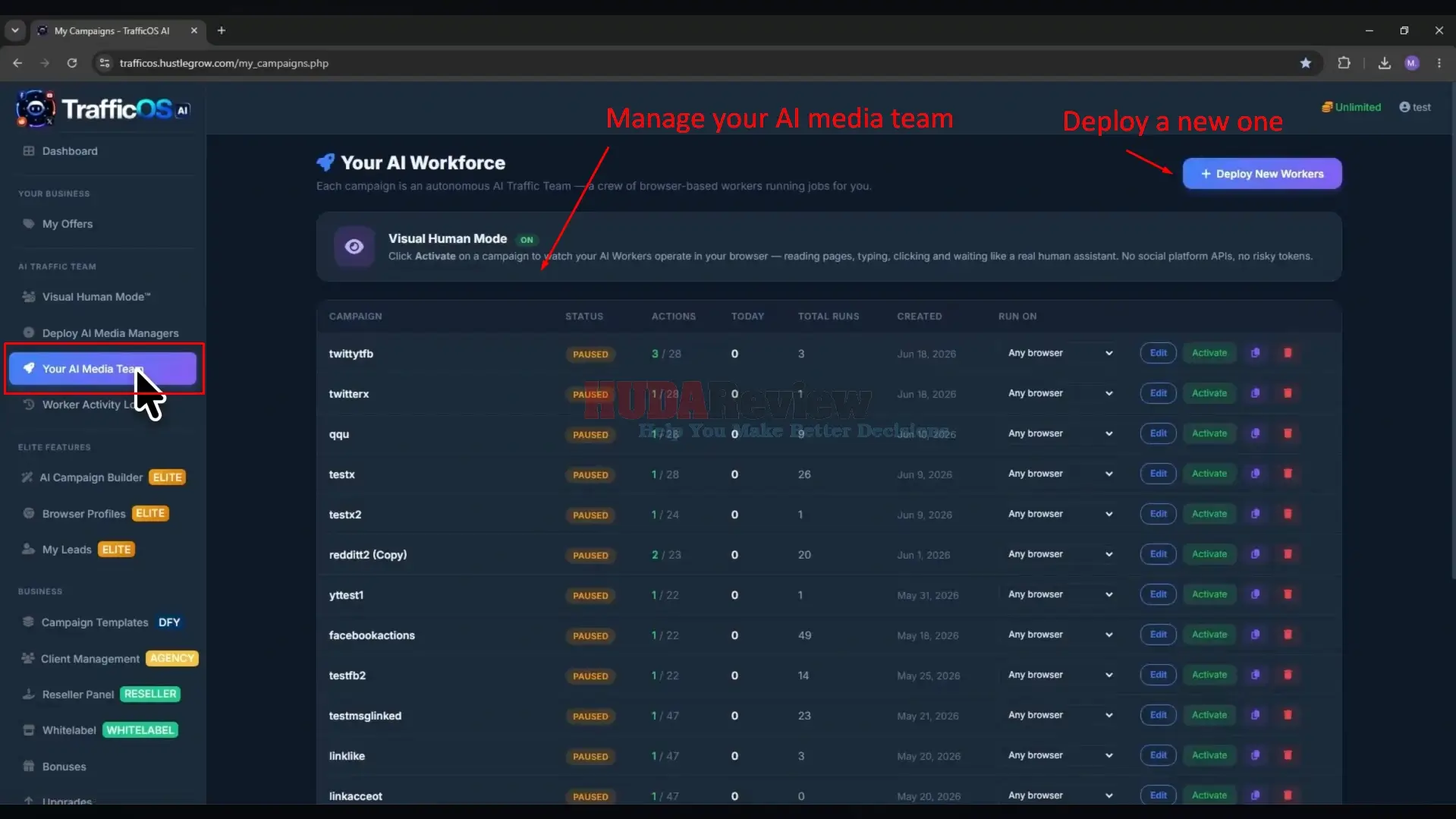Delete the linklike campaign

tap(1288, 755)
